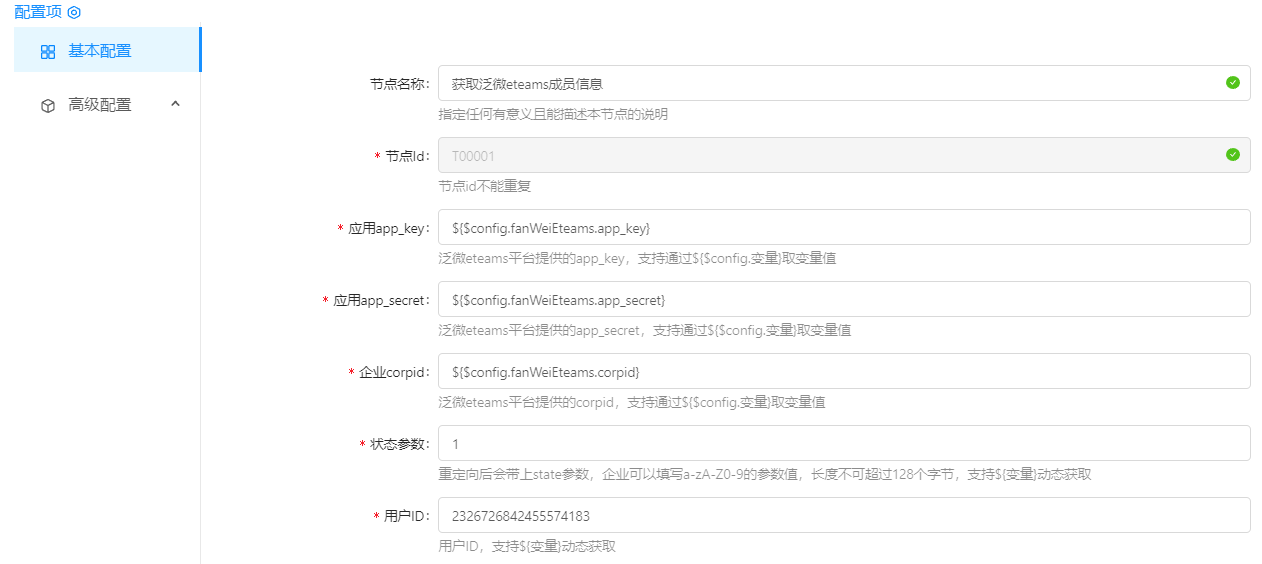The width and height of the screenshot is (1262, 564).
Task: Click the gear icon beside 配置项
Action: coord(73,12)
